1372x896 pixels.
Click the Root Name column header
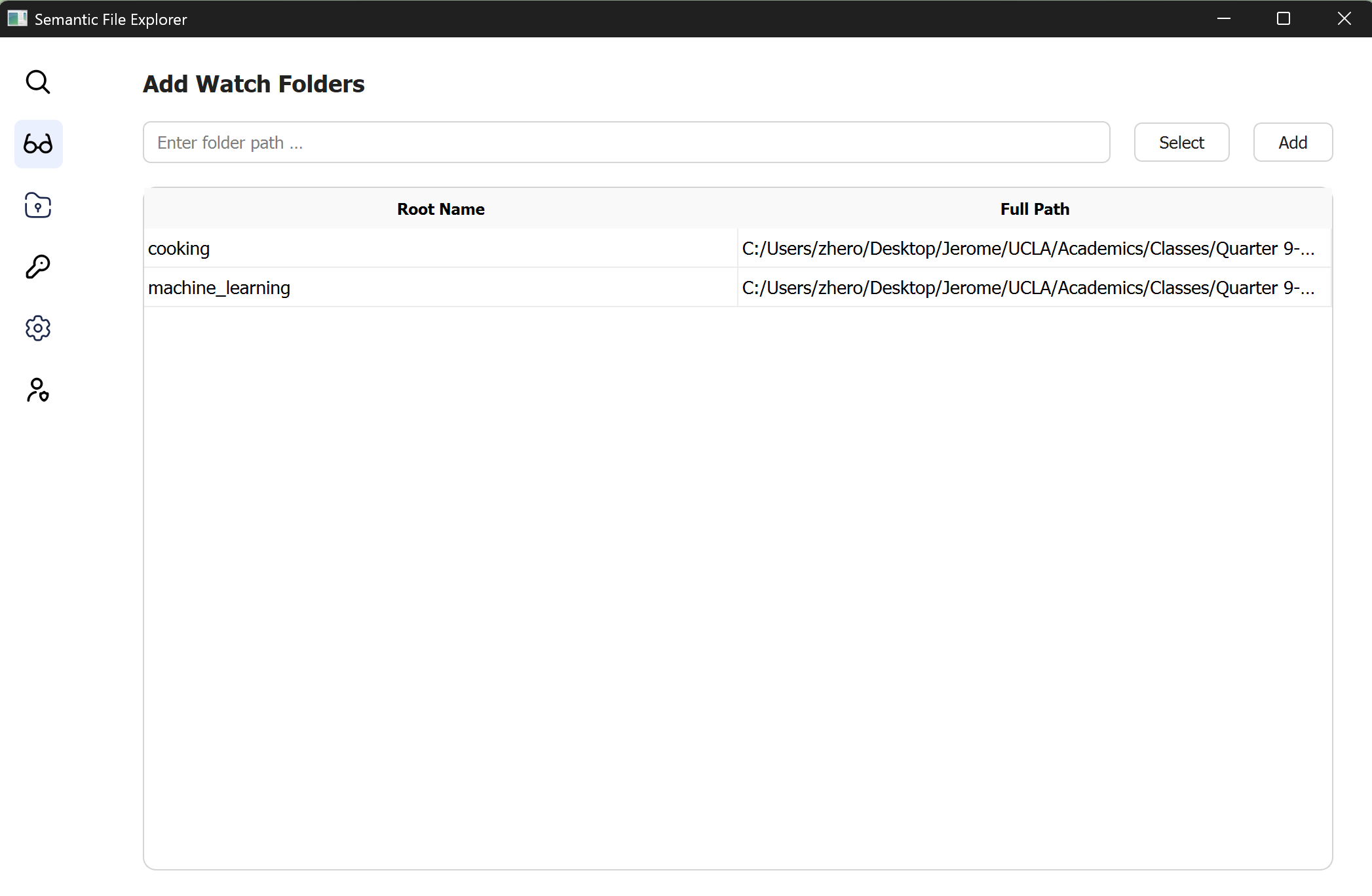point(440,209)
